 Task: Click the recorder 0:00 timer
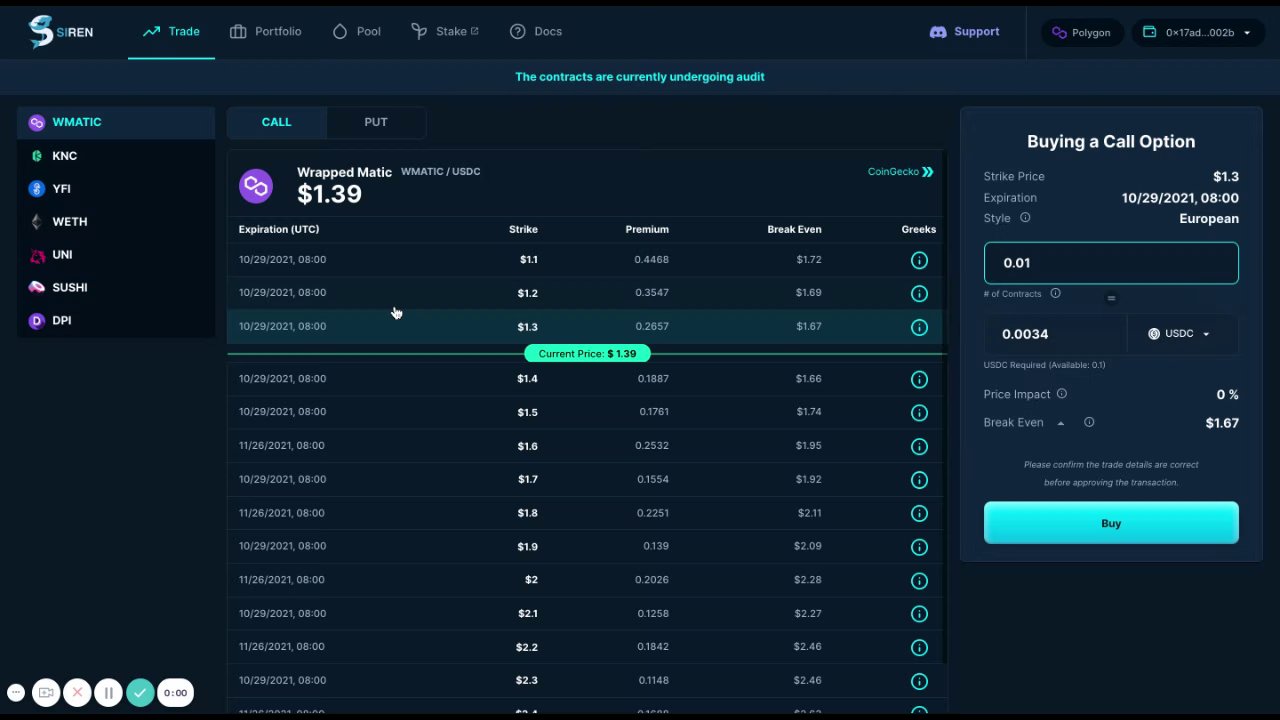point(176,692)
